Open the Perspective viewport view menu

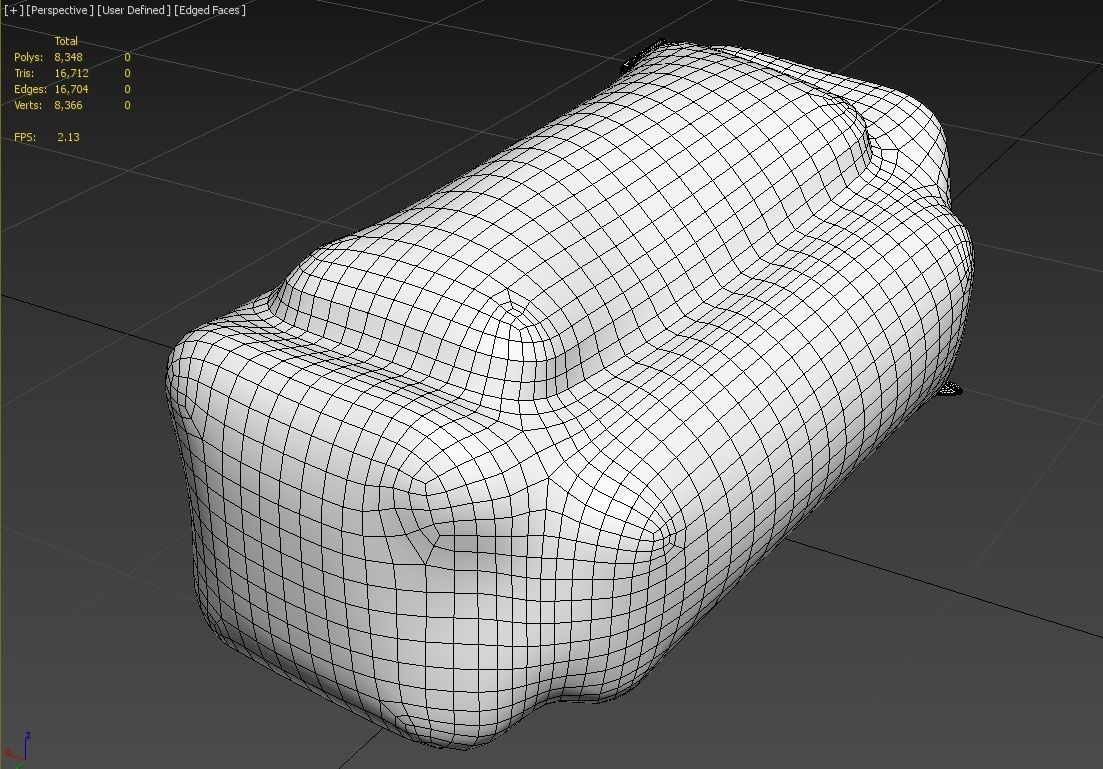[59, 11]
